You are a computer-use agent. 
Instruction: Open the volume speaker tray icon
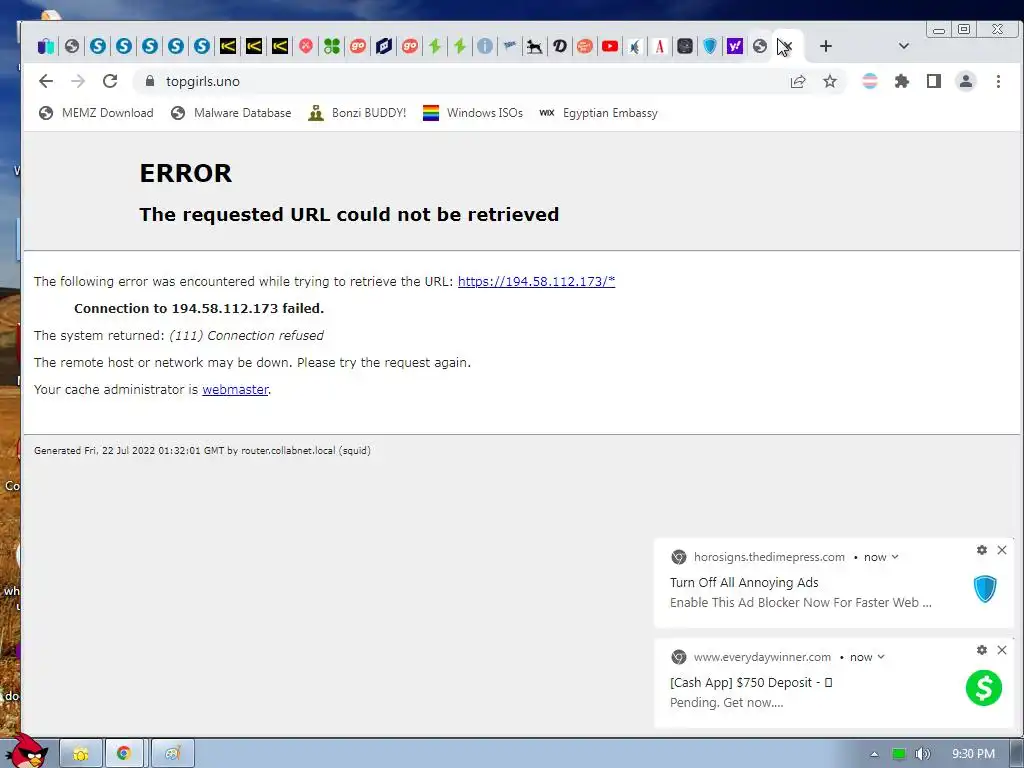click(922, 754)
